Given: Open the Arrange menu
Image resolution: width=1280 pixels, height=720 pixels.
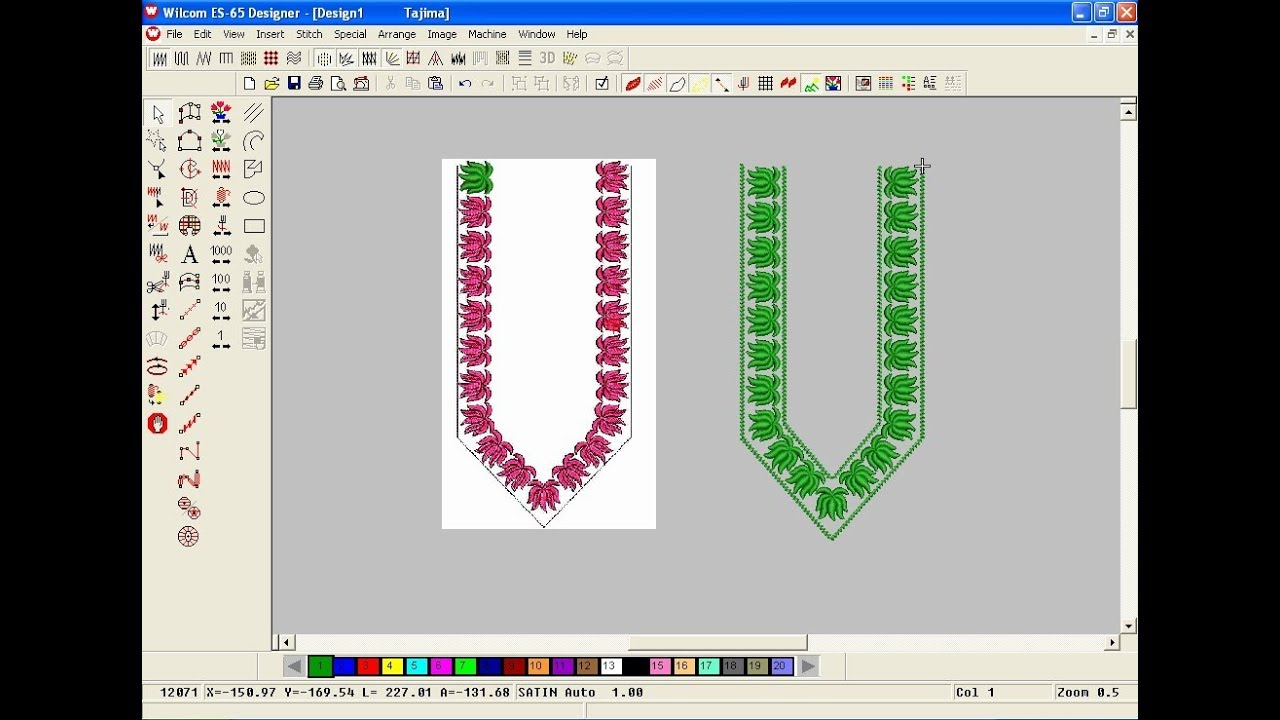Looking at the screenshot, I should 396,34.
